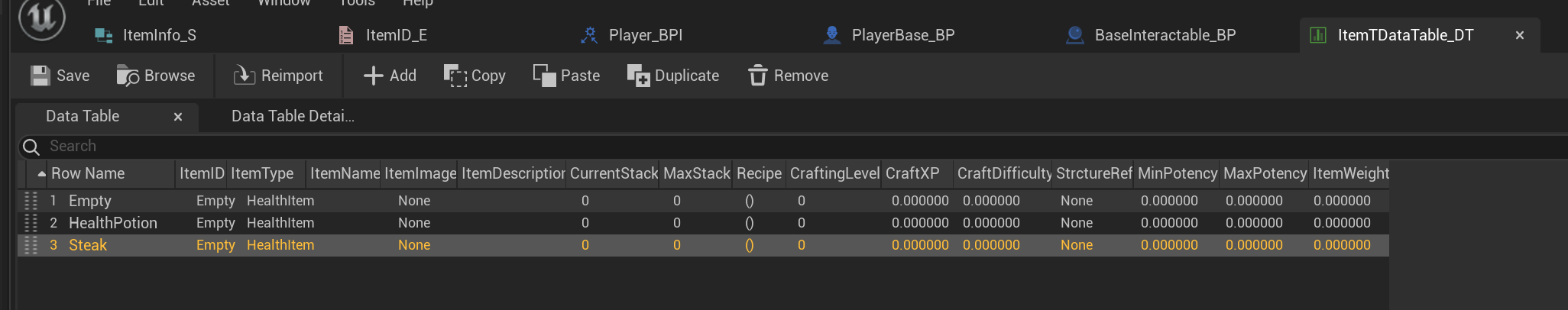Image resolution: width=1568 pixels, height=310 pixels.
Task: Remove the selected row
Action: 788,76
